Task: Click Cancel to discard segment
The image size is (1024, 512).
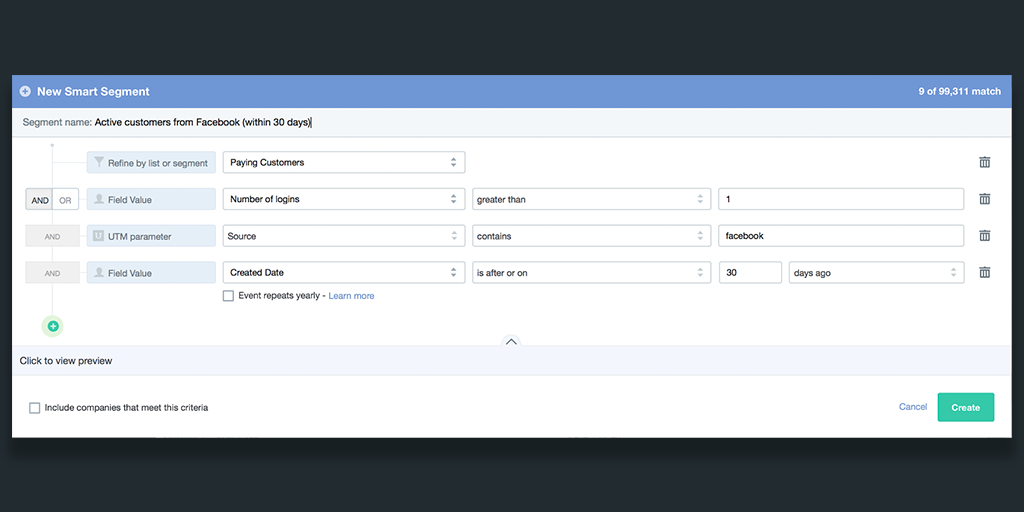Action: tap(913, 406)
